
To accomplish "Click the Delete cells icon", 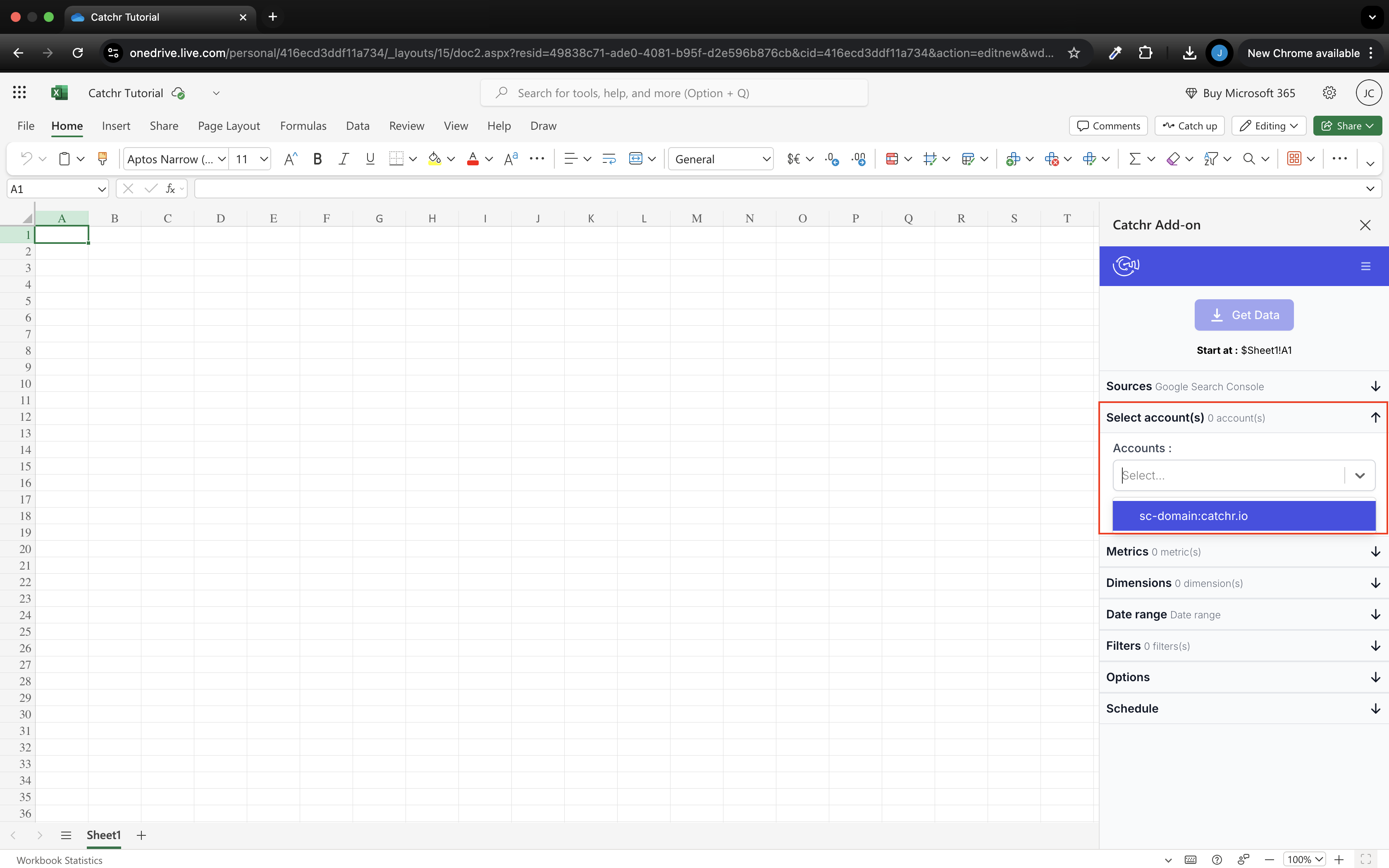I will 1052,159.
